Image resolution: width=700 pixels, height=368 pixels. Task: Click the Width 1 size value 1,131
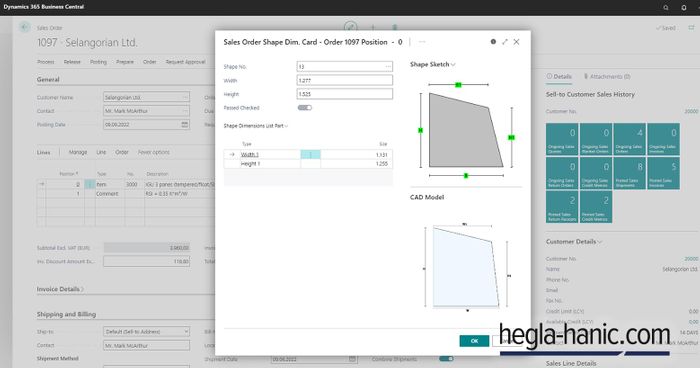381,155
